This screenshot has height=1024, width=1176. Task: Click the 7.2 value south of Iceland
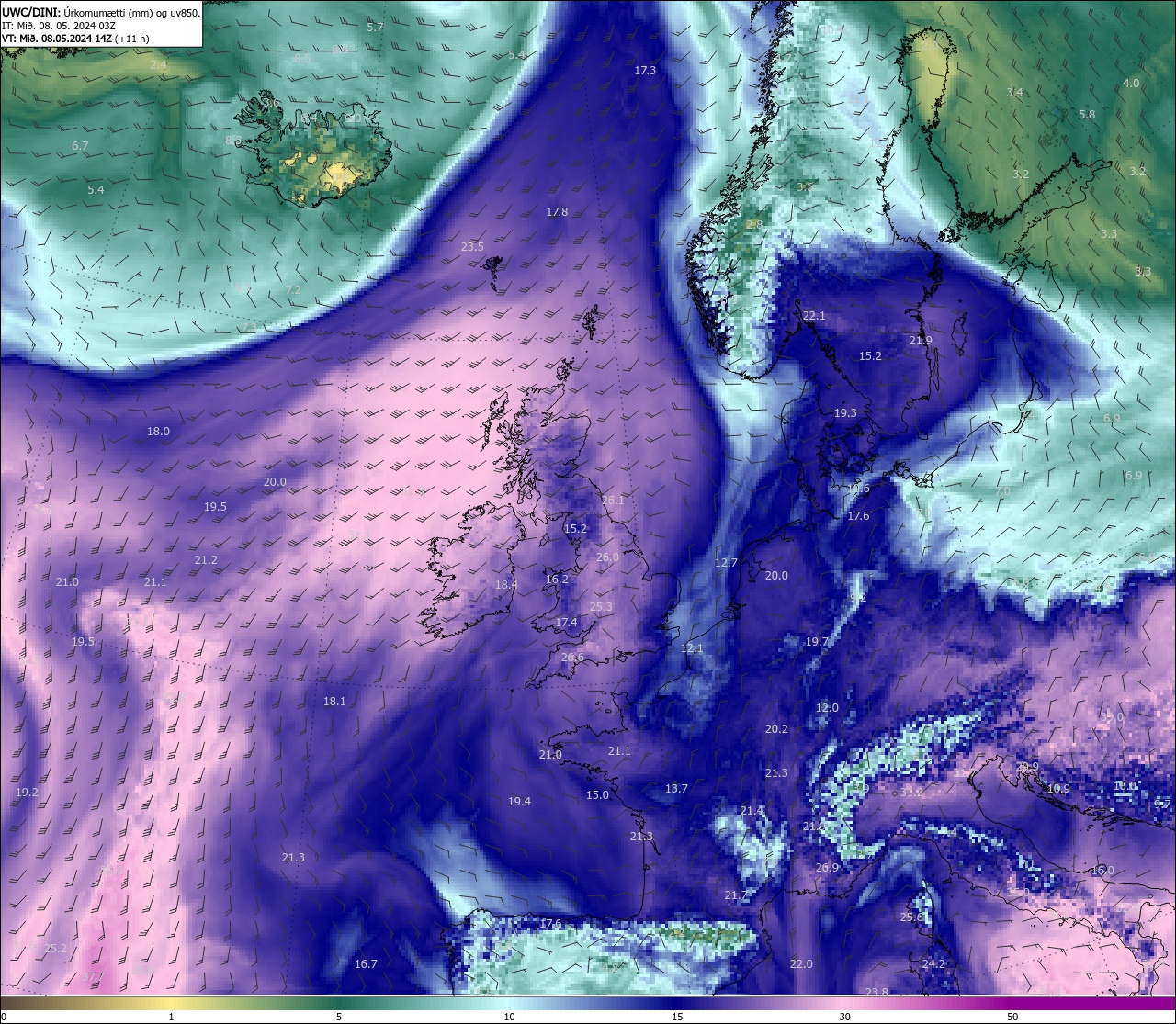[293, 290]
